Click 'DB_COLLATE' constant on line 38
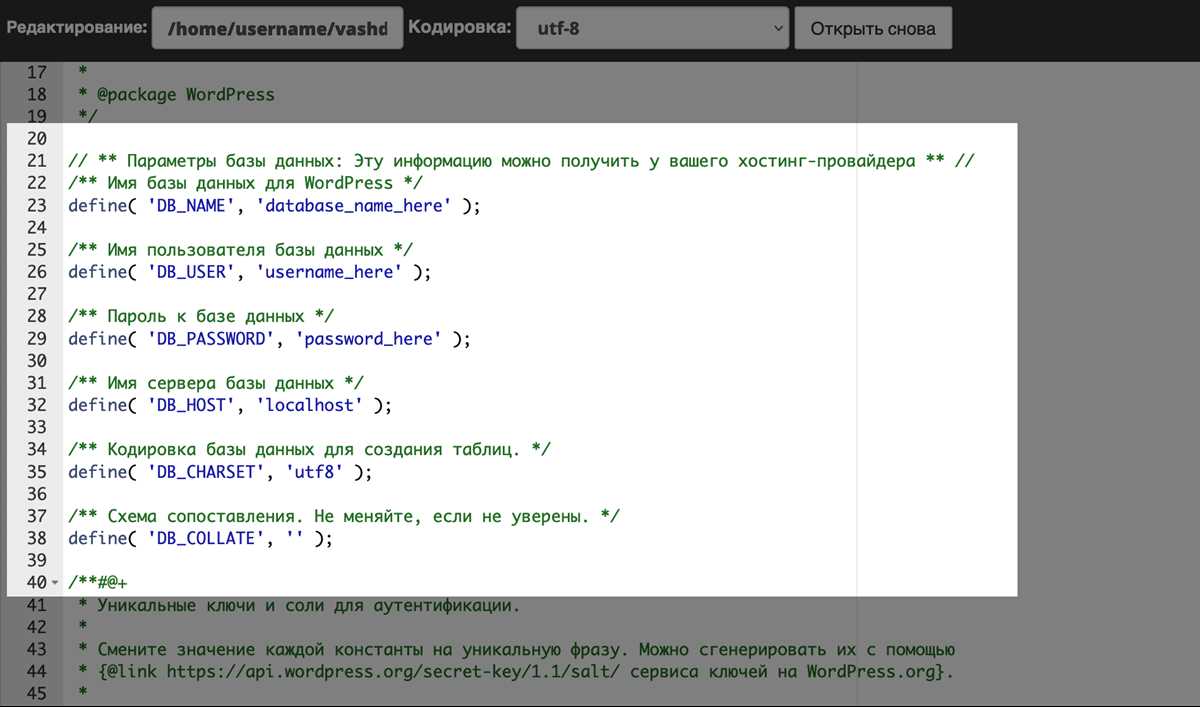The width and height of the screenshot is (1200, 707). [x=207, y=538]
